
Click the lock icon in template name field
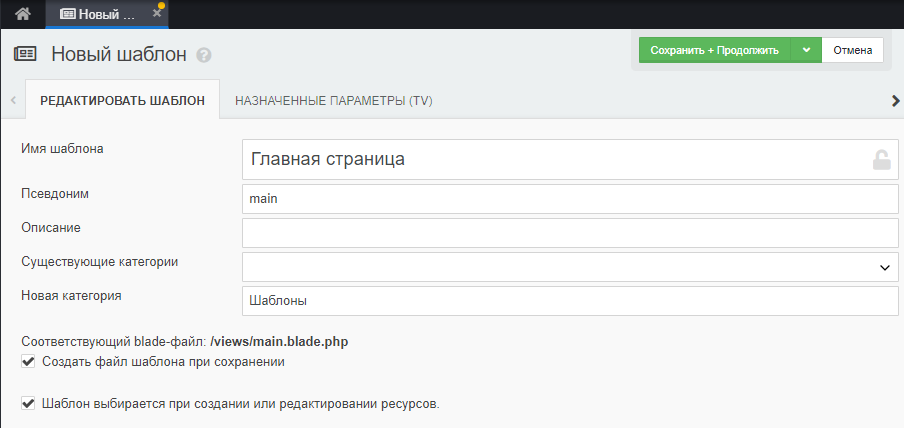tap(881, 159)
